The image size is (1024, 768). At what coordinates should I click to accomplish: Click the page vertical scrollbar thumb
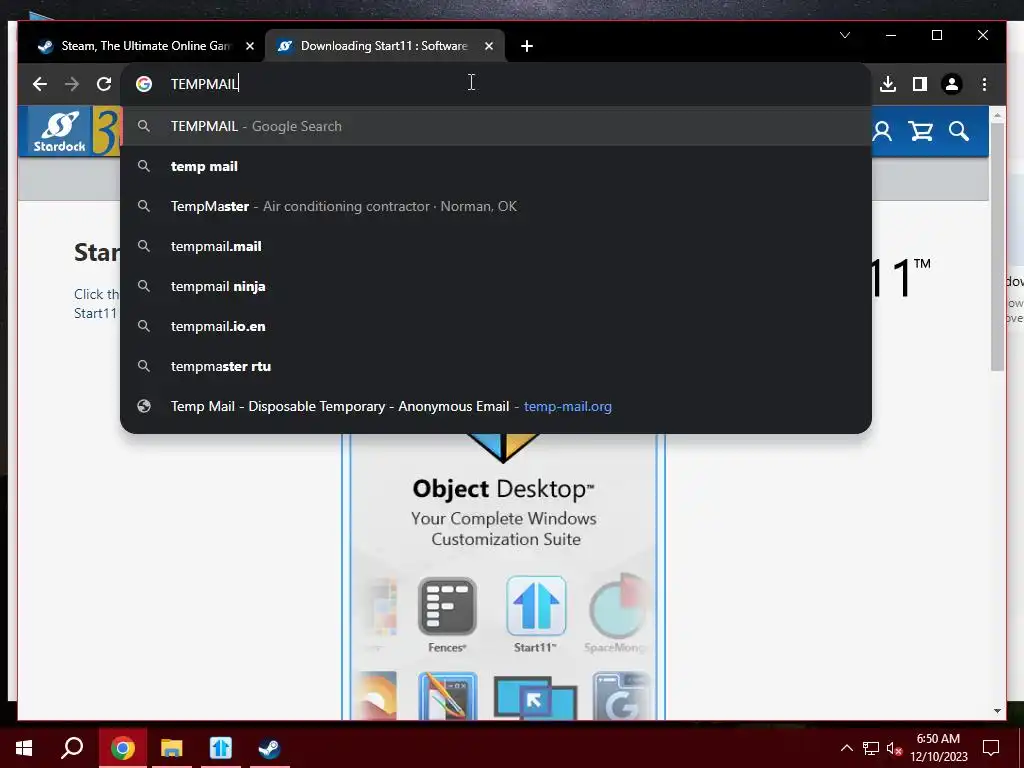[997, 246]
